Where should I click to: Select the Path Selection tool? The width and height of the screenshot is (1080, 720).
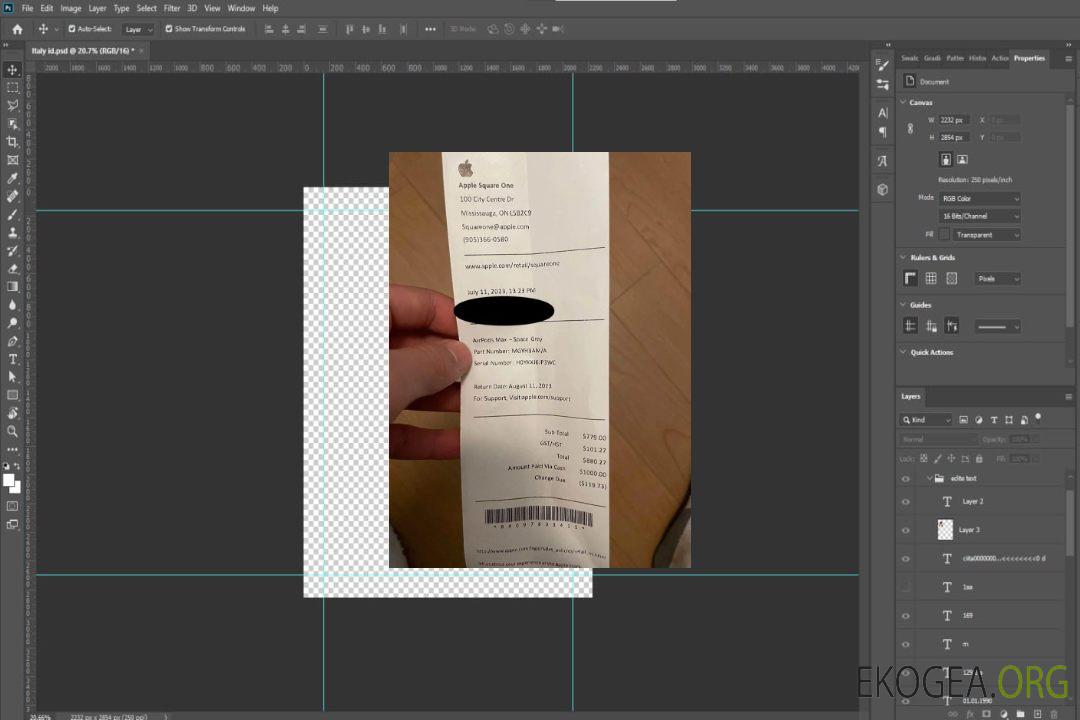pos(12,377)
